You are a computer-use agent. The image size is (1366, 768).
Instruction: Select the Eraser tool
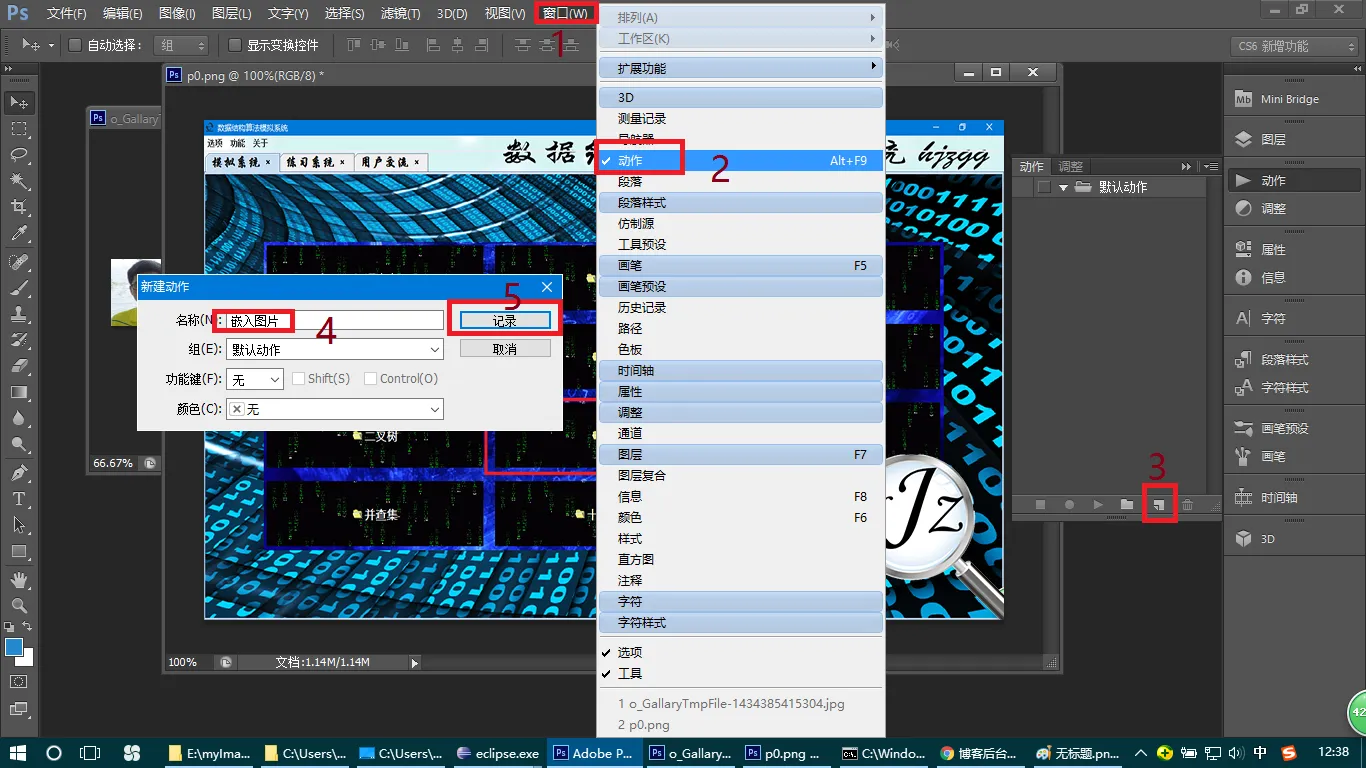(x=19, y=366)
